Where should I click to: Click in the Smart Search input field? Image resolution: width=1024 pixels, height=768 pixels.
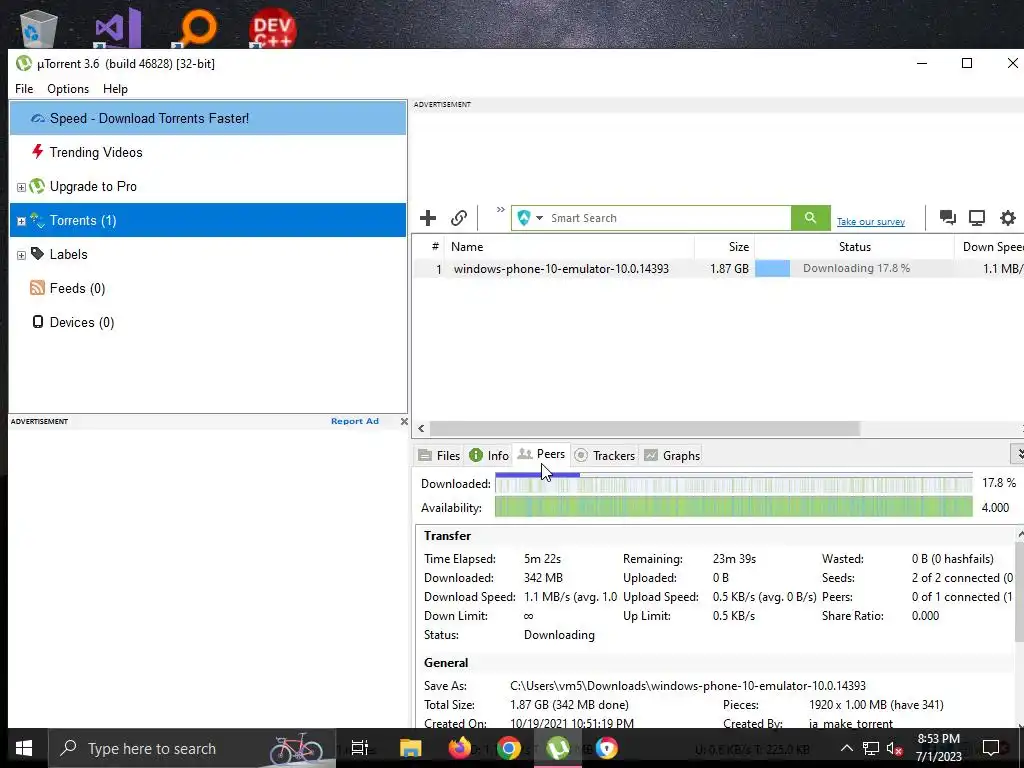(669, 218)
